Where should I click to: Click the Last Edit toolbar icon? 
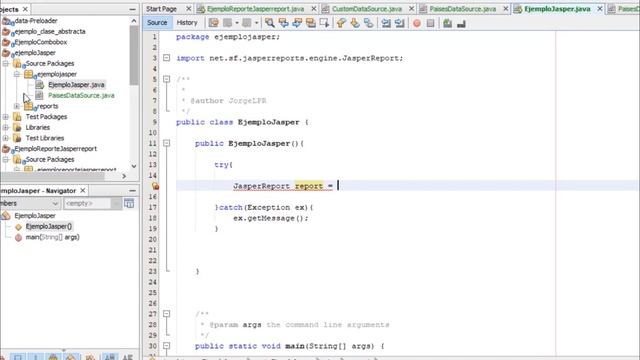(213, 23)
